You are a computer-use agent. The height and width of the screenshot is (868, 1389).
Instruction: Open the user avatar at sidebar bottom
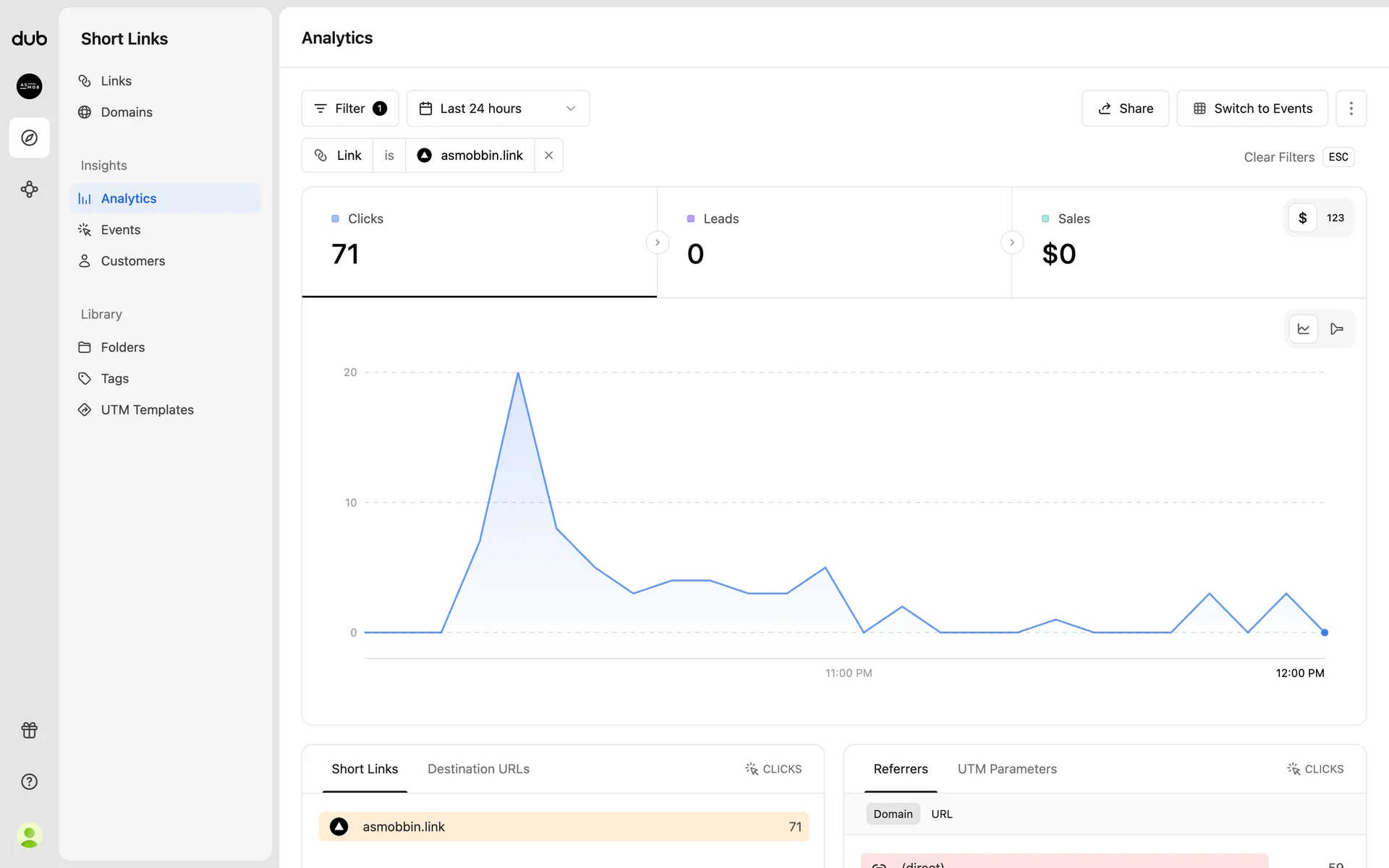29,835
